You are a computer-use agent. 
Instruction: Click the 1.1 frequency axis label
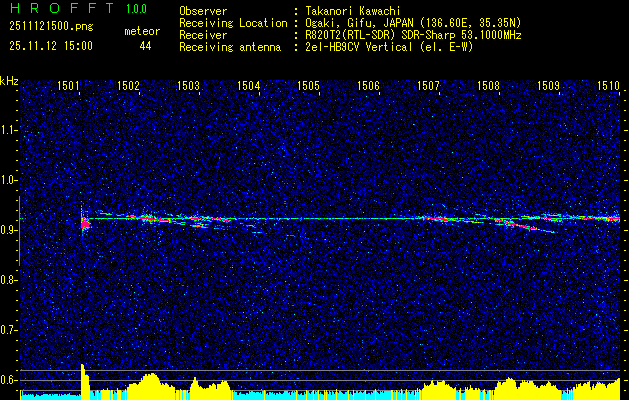[8, 130]
